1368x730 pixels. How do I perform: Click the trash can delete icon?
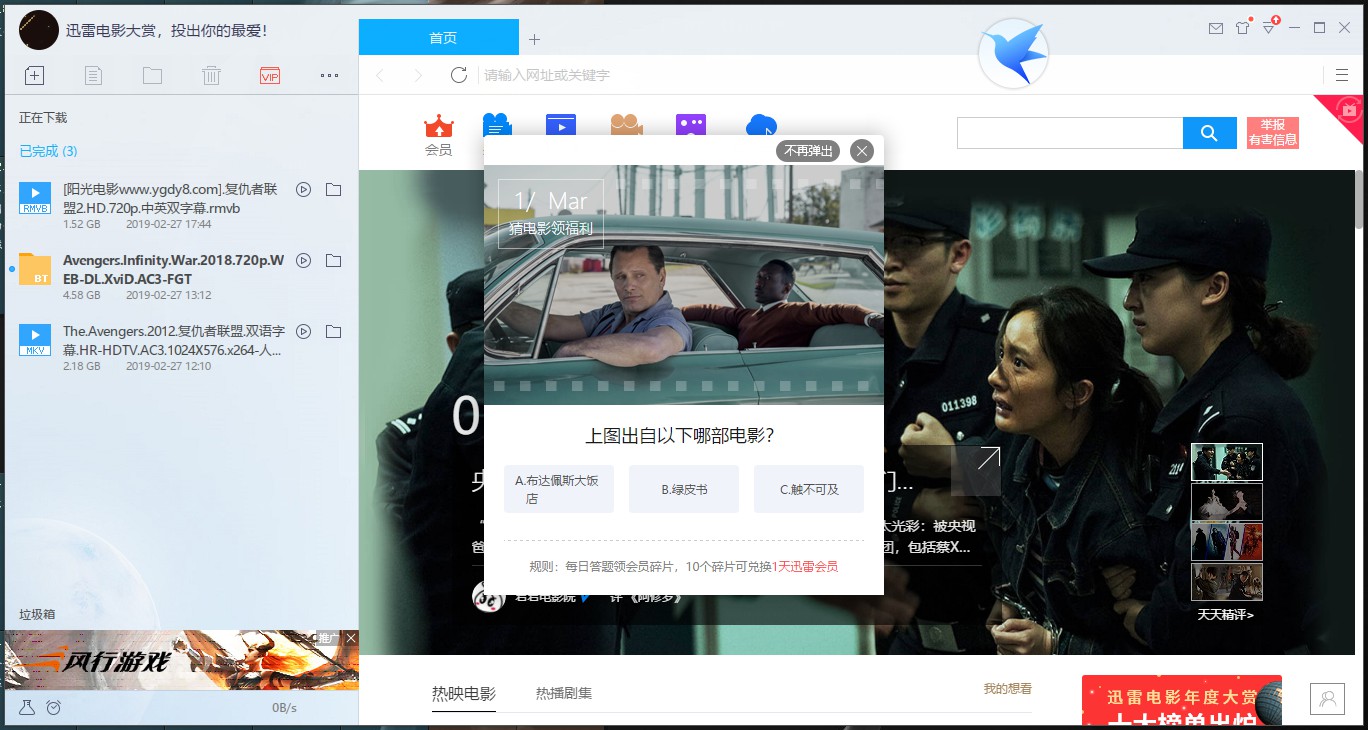point(211,75)
